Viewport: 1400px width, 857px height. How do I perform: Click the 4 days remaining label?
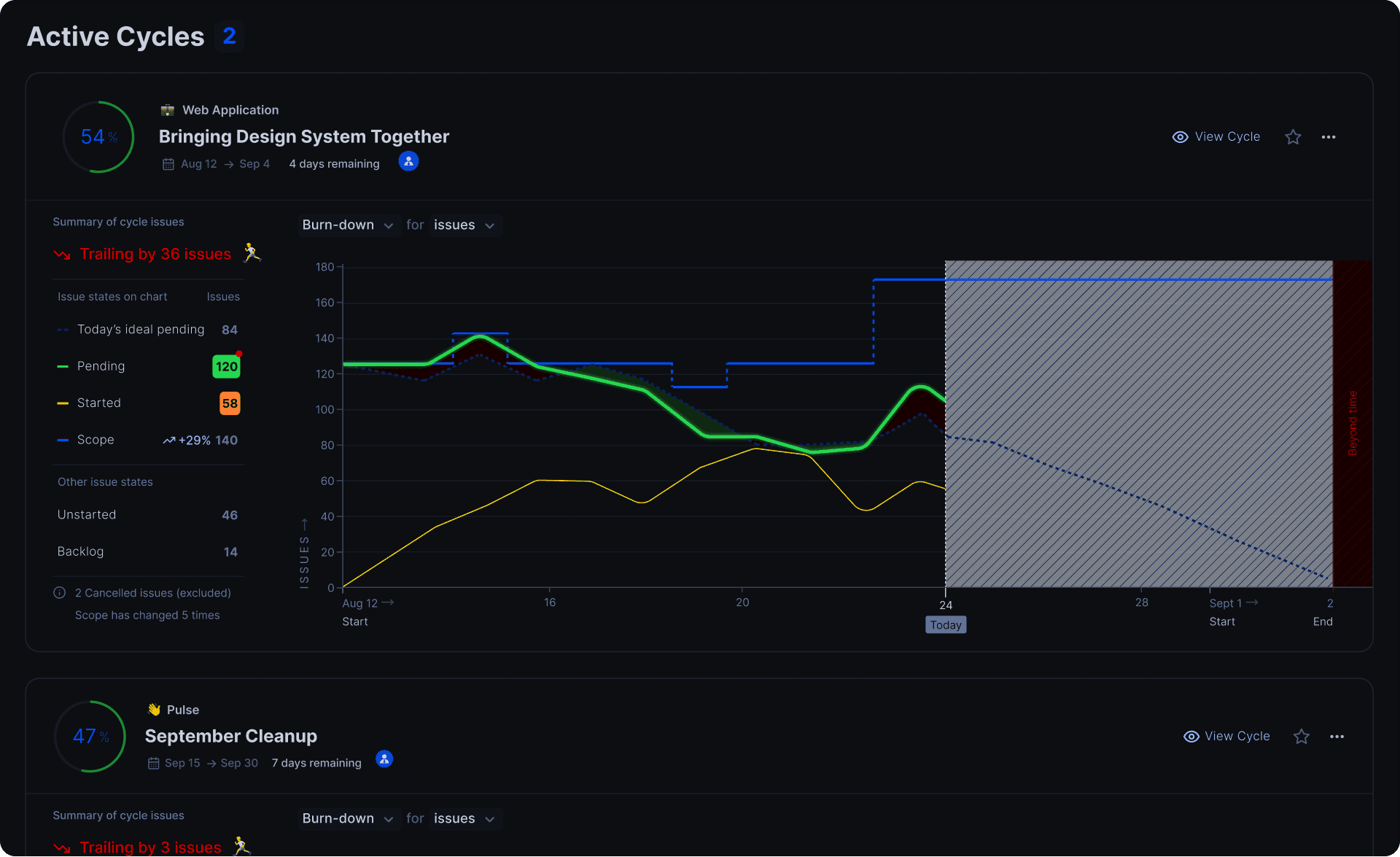[x=334, y=164]
